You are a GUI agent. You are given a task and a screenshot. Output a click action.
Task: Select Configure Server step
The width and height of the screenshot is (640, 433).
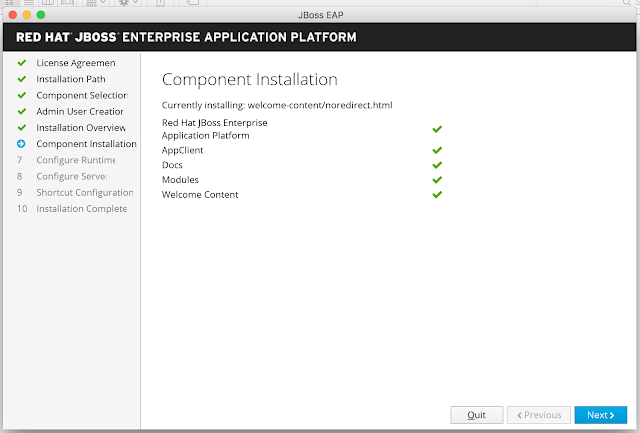pos(71,176)
